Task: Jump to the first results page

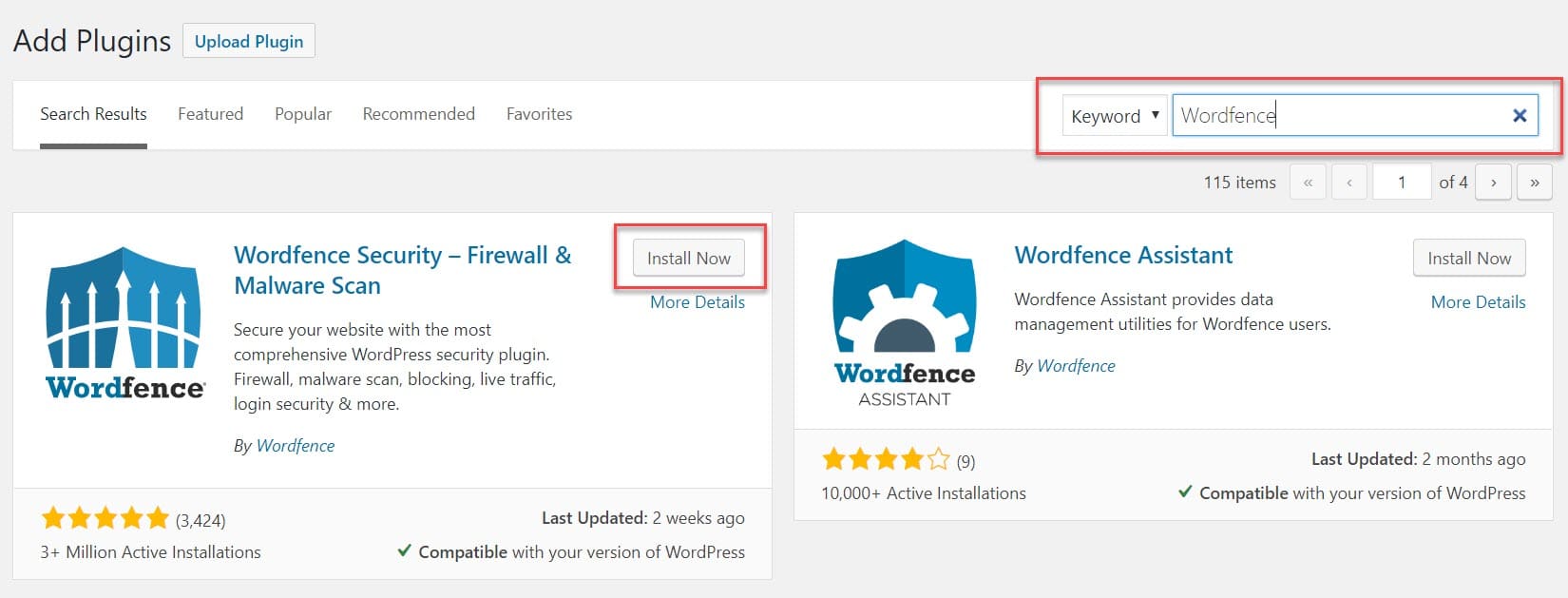Action: click(x=1308, y=182)
